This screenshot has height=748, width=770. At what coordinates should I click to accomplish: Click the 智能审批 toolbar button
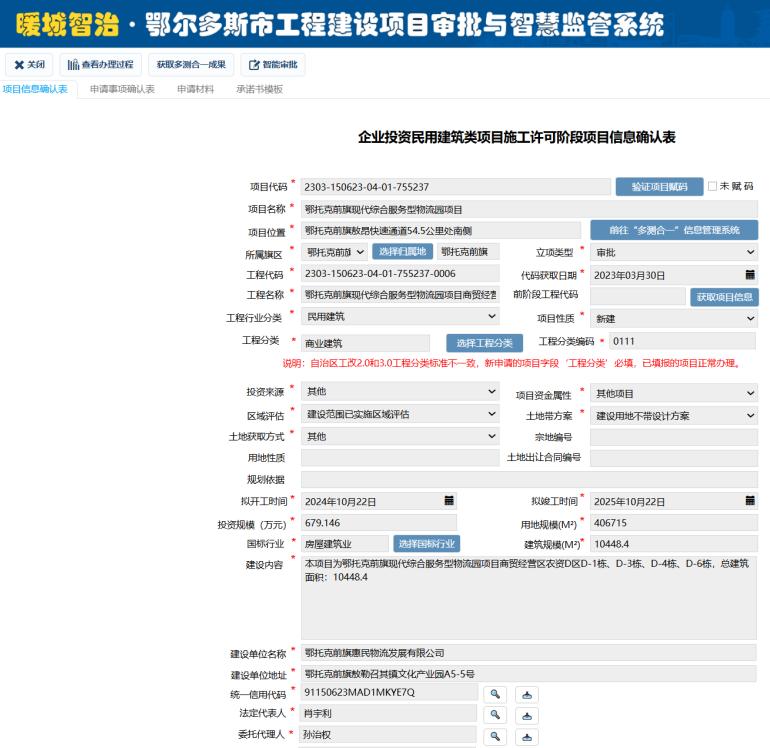[273, 65]
